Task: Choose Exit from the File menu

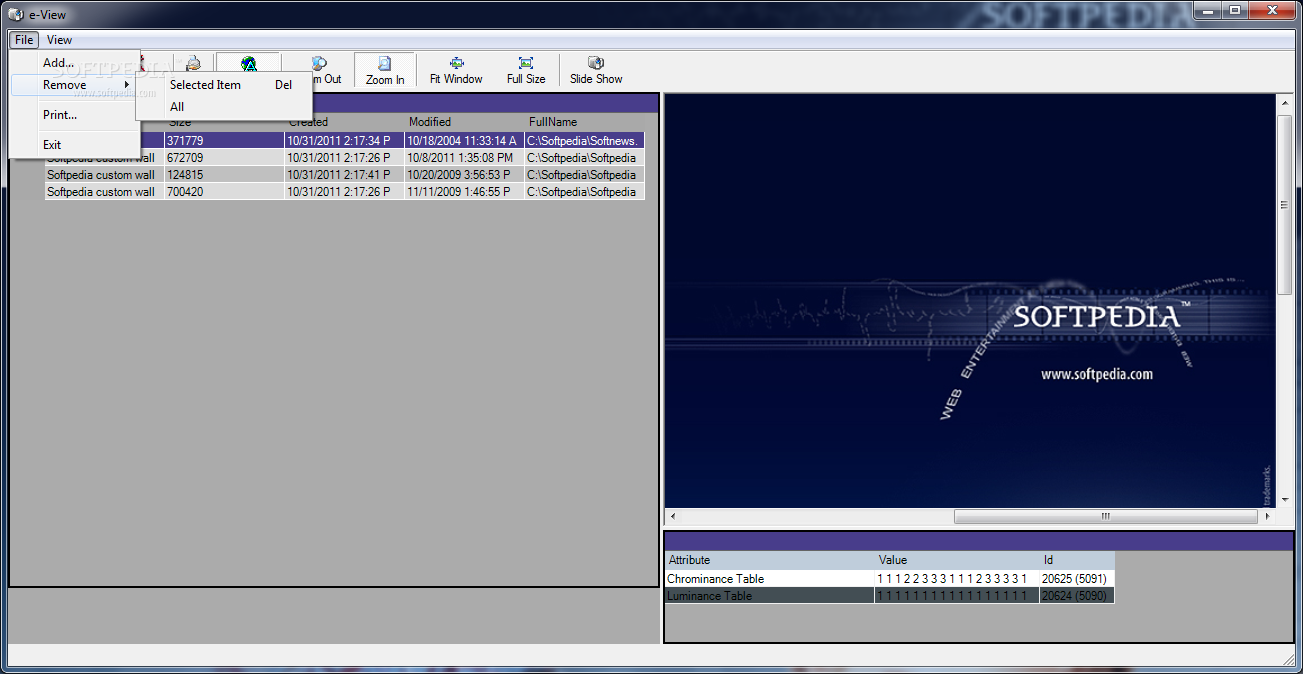Action: 74,145
